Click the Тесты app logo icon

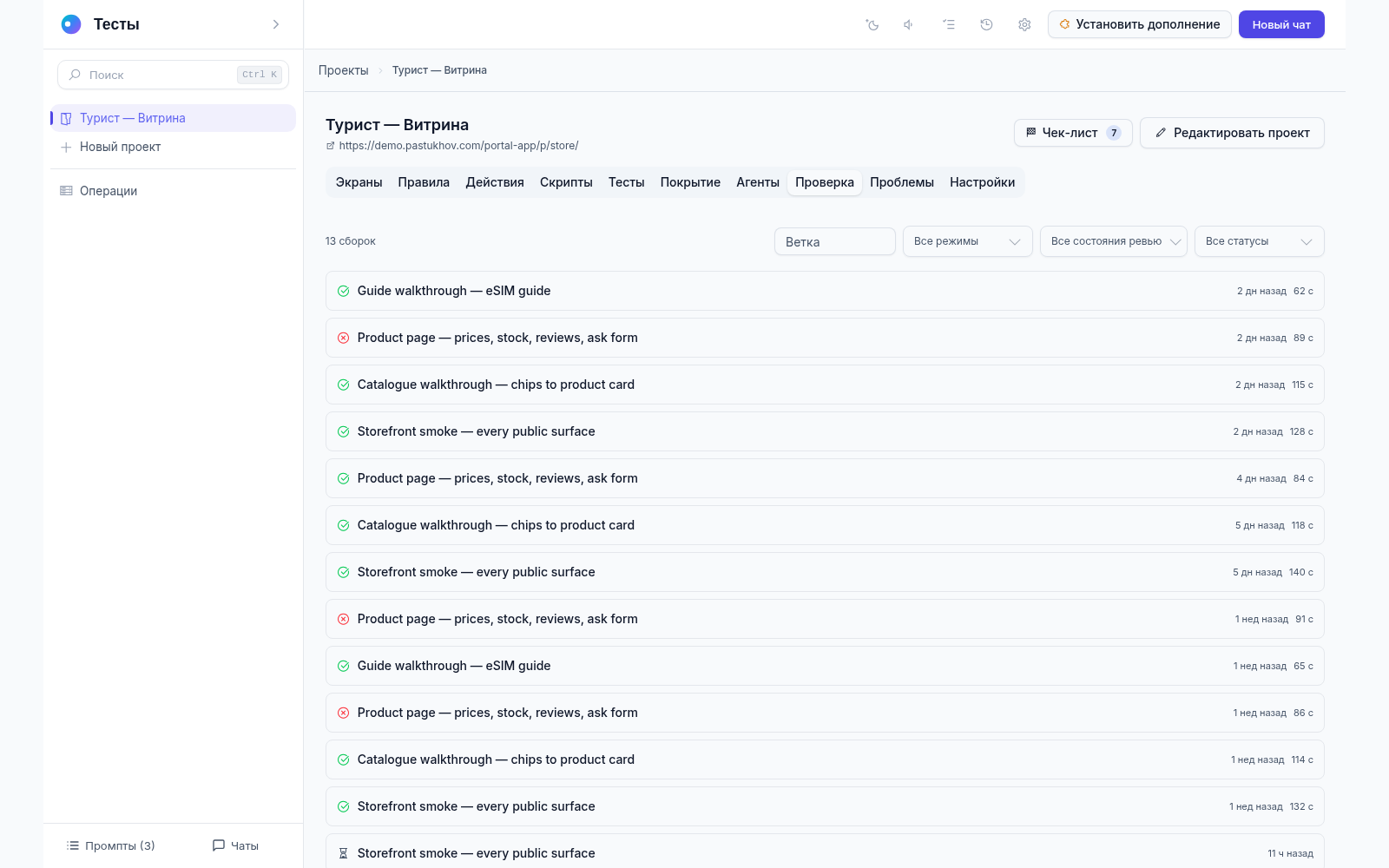pyautogui.click(x=71, y=24)
